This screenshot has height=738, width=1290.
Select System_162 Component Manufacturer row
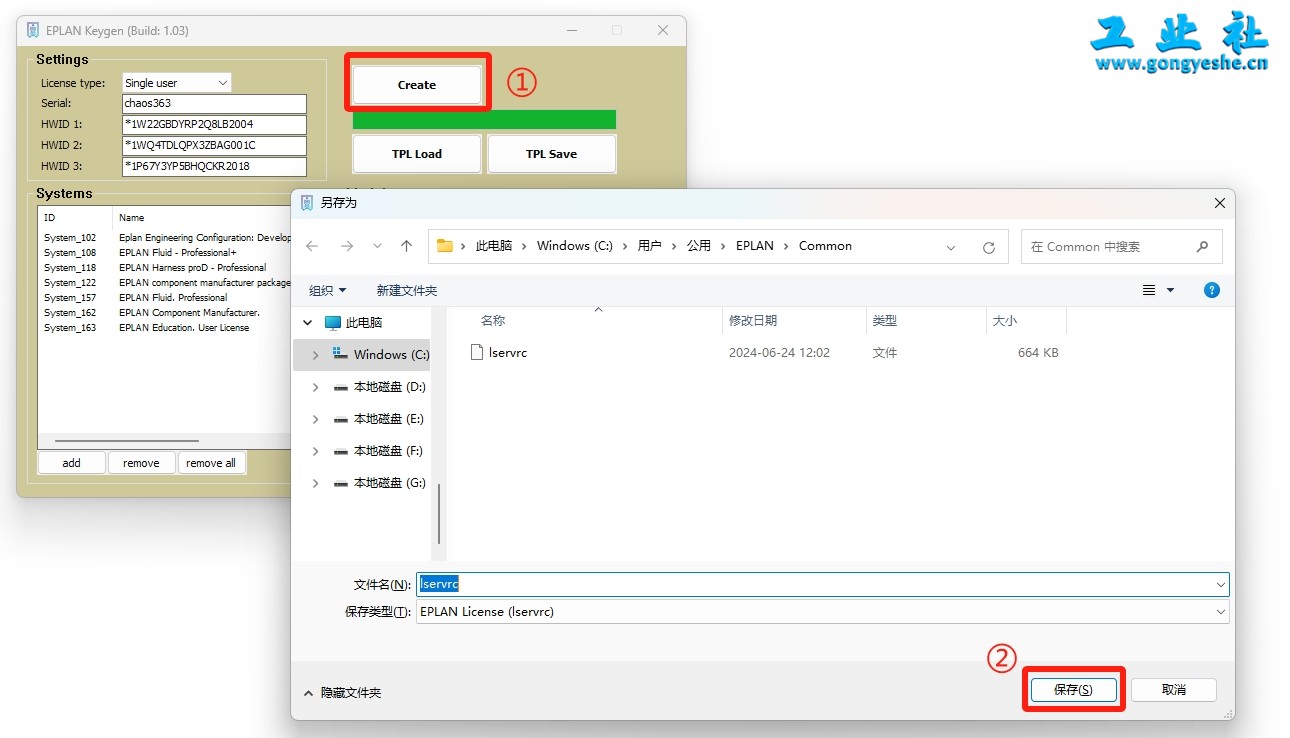(166, 313)
